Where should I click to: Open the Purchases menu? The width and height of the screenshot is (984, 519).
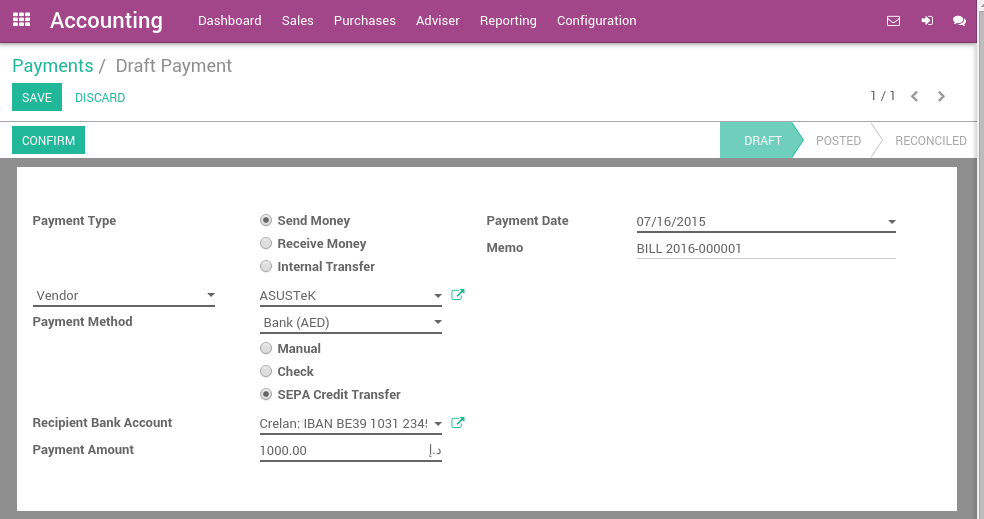(364, 21)
